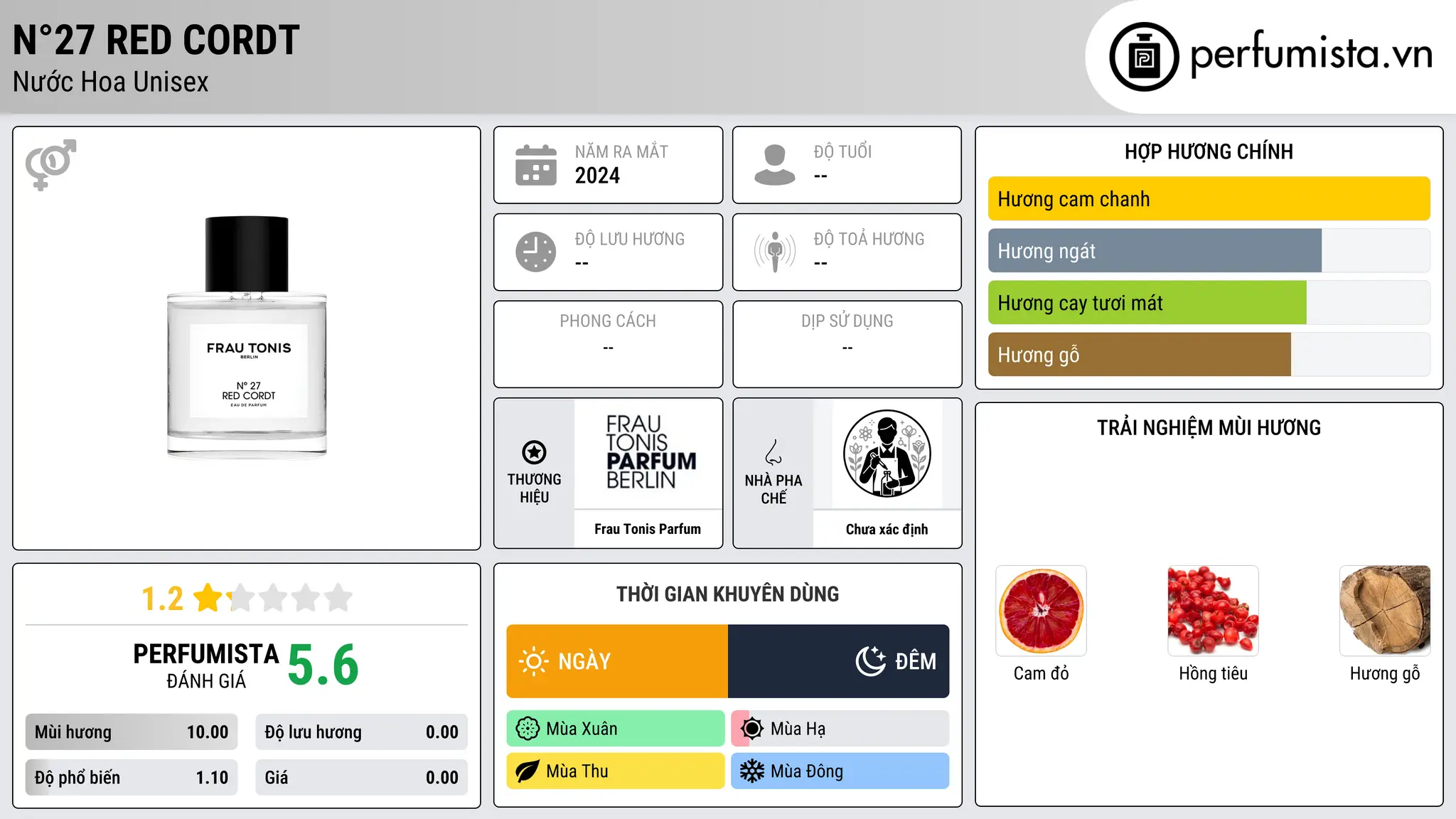The width and height of the screenshot is (1456, 819).
Task: Click the green Hương cay tươi mát accord bar
Action: (x=1147, y=303)
